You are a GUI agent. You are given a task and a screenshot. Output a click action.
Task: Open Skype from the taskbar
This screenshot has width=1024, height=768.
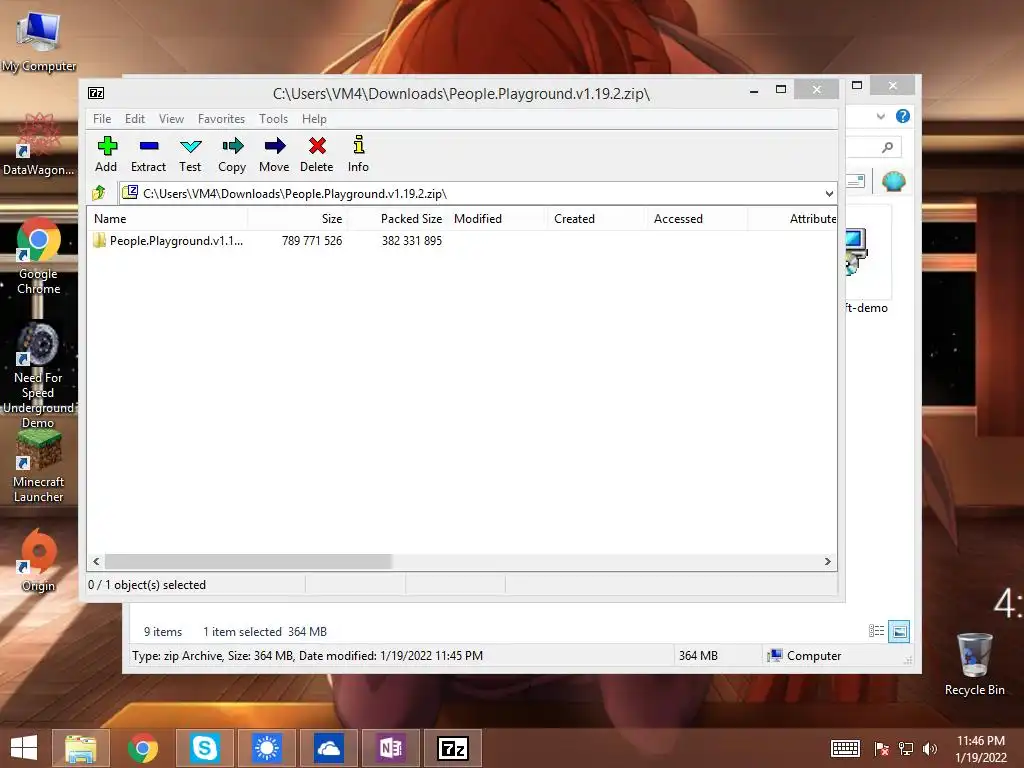pyautogui.click(x=204, y=748)
